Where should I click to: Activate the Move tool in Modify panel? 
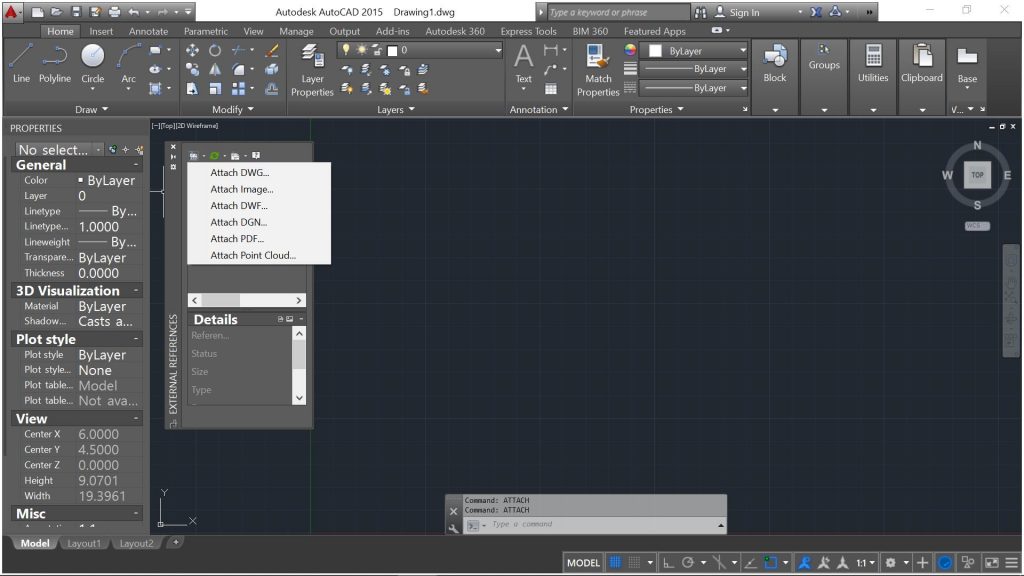(x=192, y=50)
